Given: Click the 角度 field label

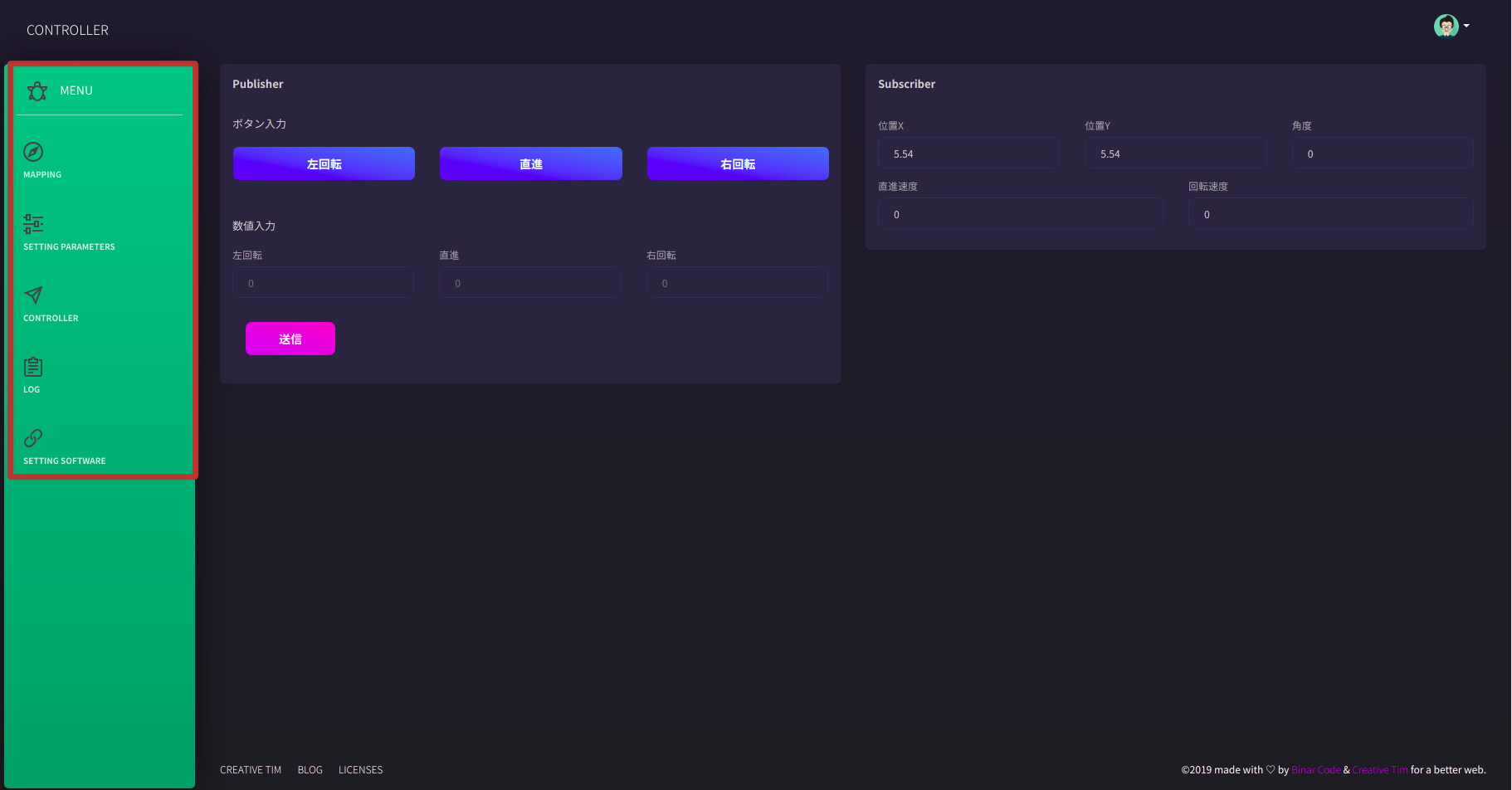Looking at the screenshot, I should [x=1302, y=126].
